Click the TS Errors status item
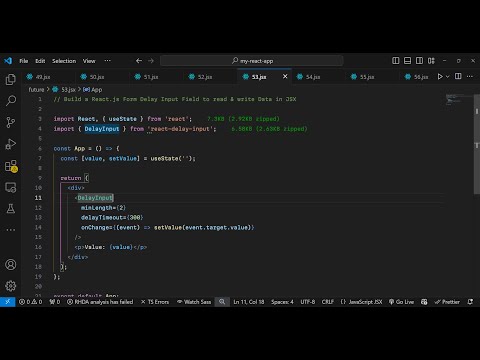The image size is (480, 360). click(155, 302)
